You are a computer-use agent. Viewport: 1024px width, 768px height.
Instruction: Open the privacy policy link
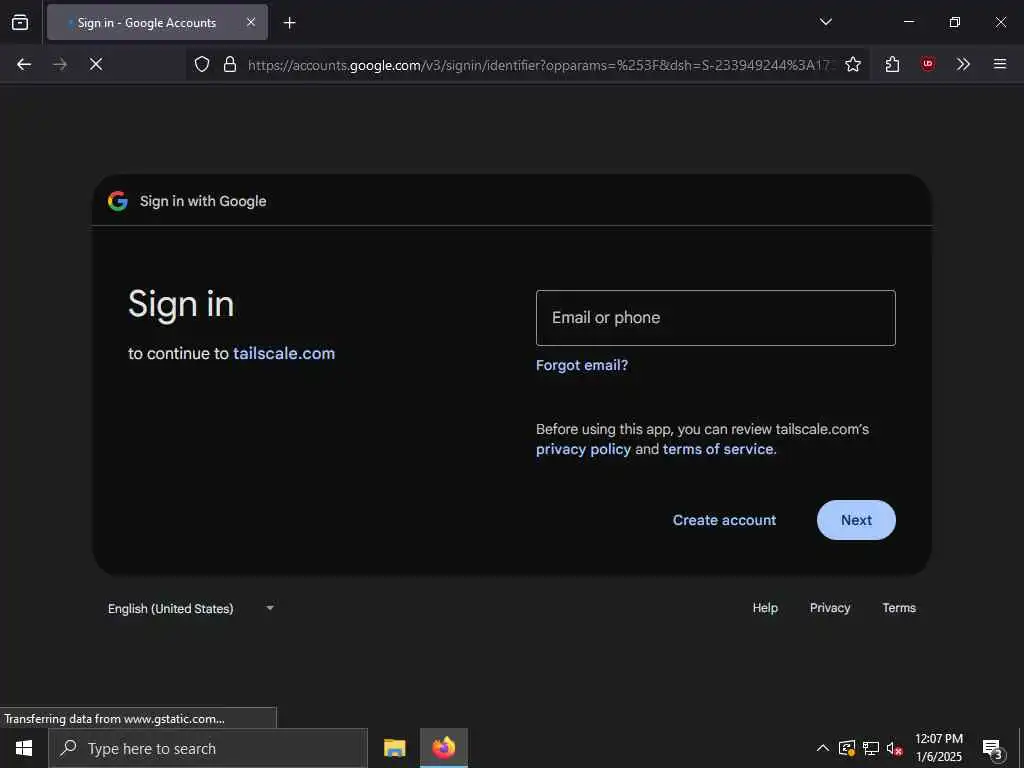click(583, 449)
